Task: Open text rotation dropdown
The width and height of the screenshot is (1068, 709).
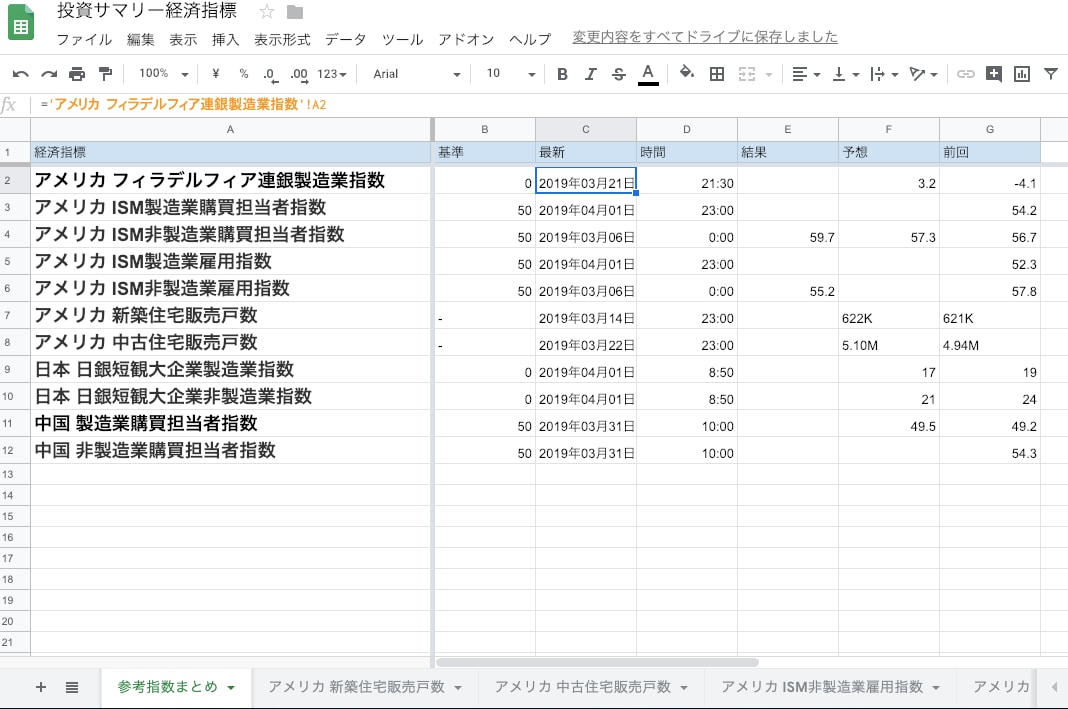Action: [x=924, y=74]
